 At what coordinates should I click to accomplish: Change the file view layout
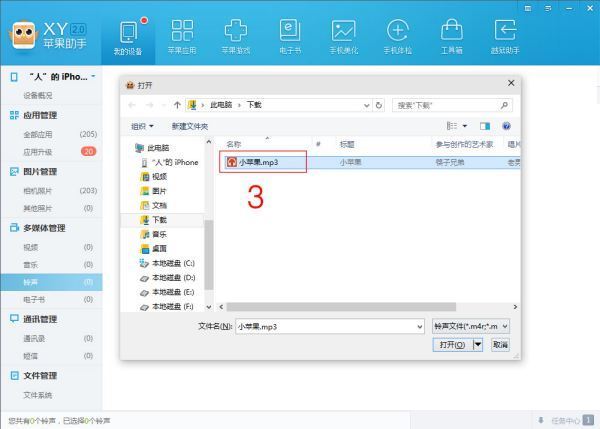point(452,126)
